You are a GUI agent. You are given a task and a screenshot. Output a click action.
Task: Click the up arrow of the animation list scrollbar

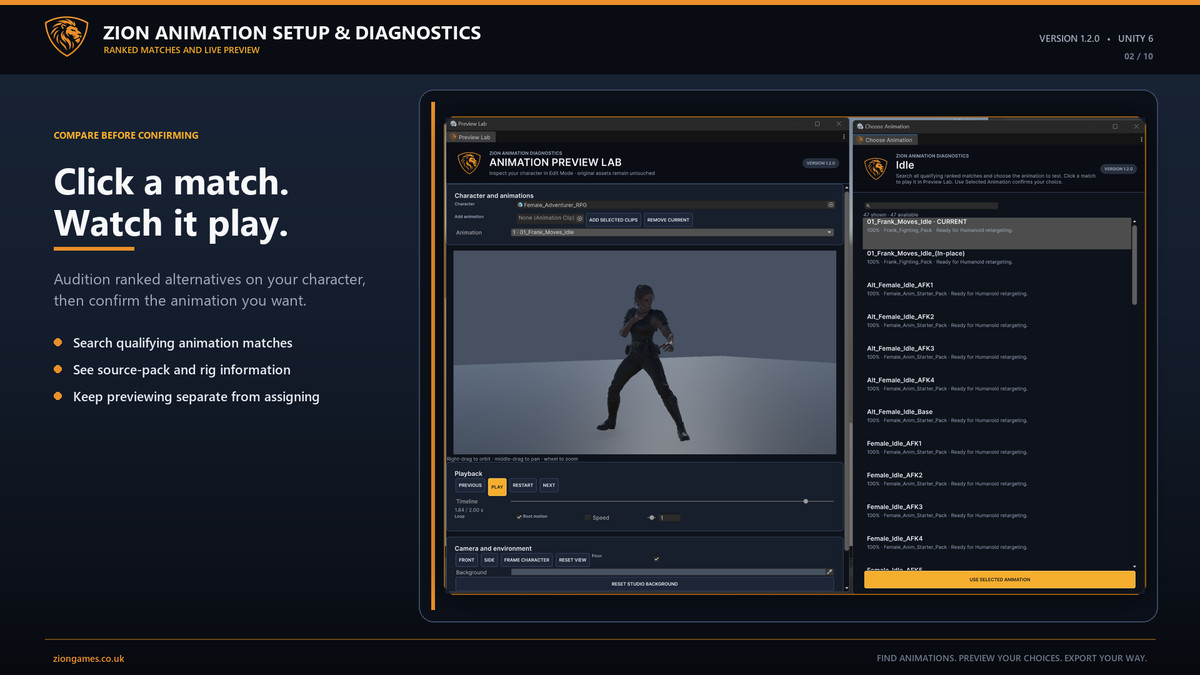tap(1134, 222)
